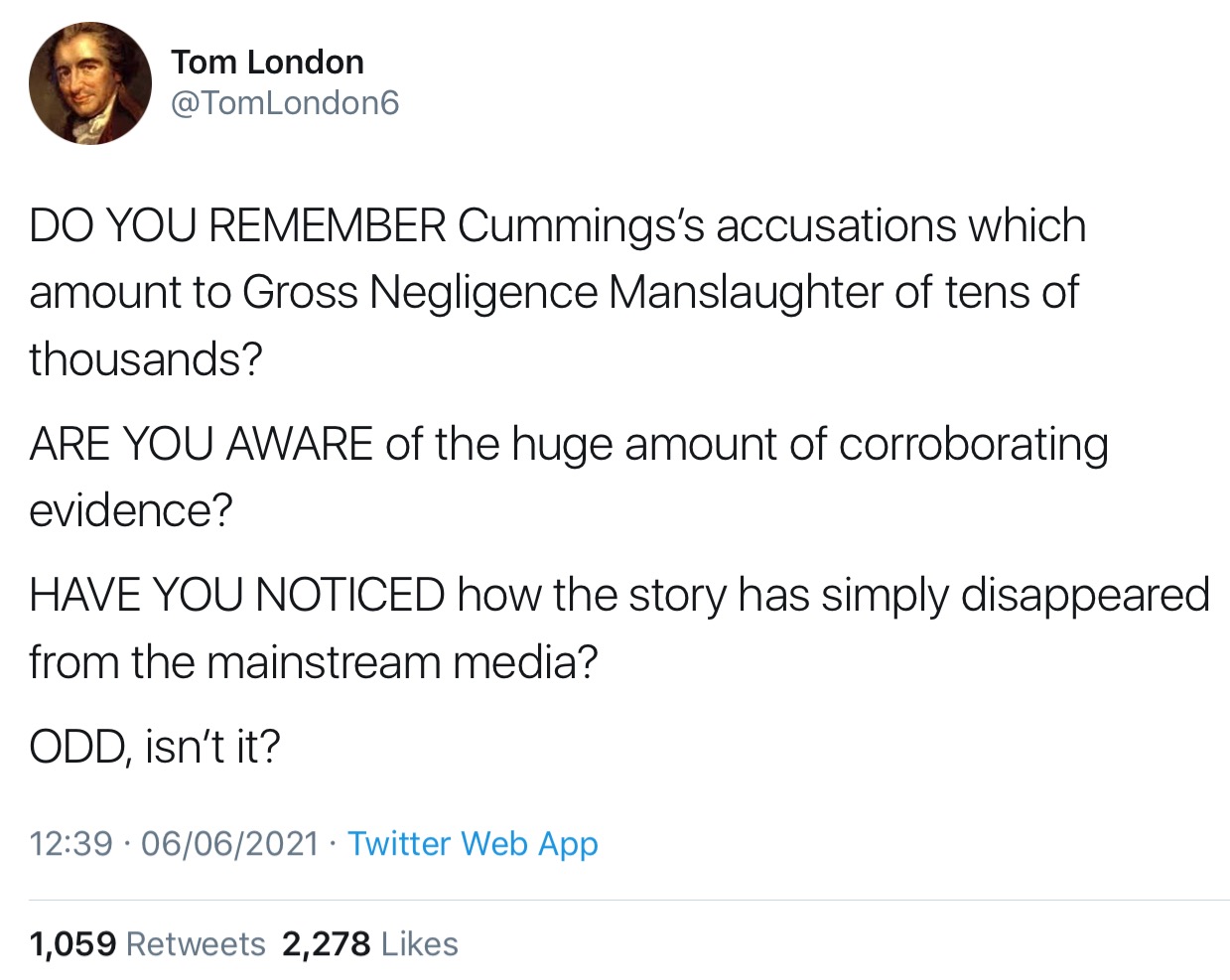Click the phrase mainstream media?

click(x=402, y=661)
